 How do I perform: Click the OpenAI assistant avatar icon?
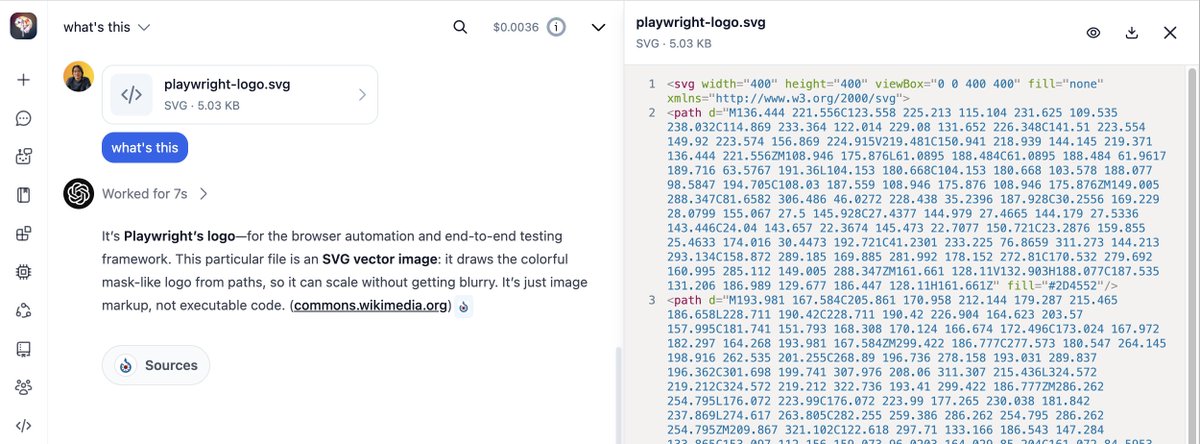[x=79, y=194]
